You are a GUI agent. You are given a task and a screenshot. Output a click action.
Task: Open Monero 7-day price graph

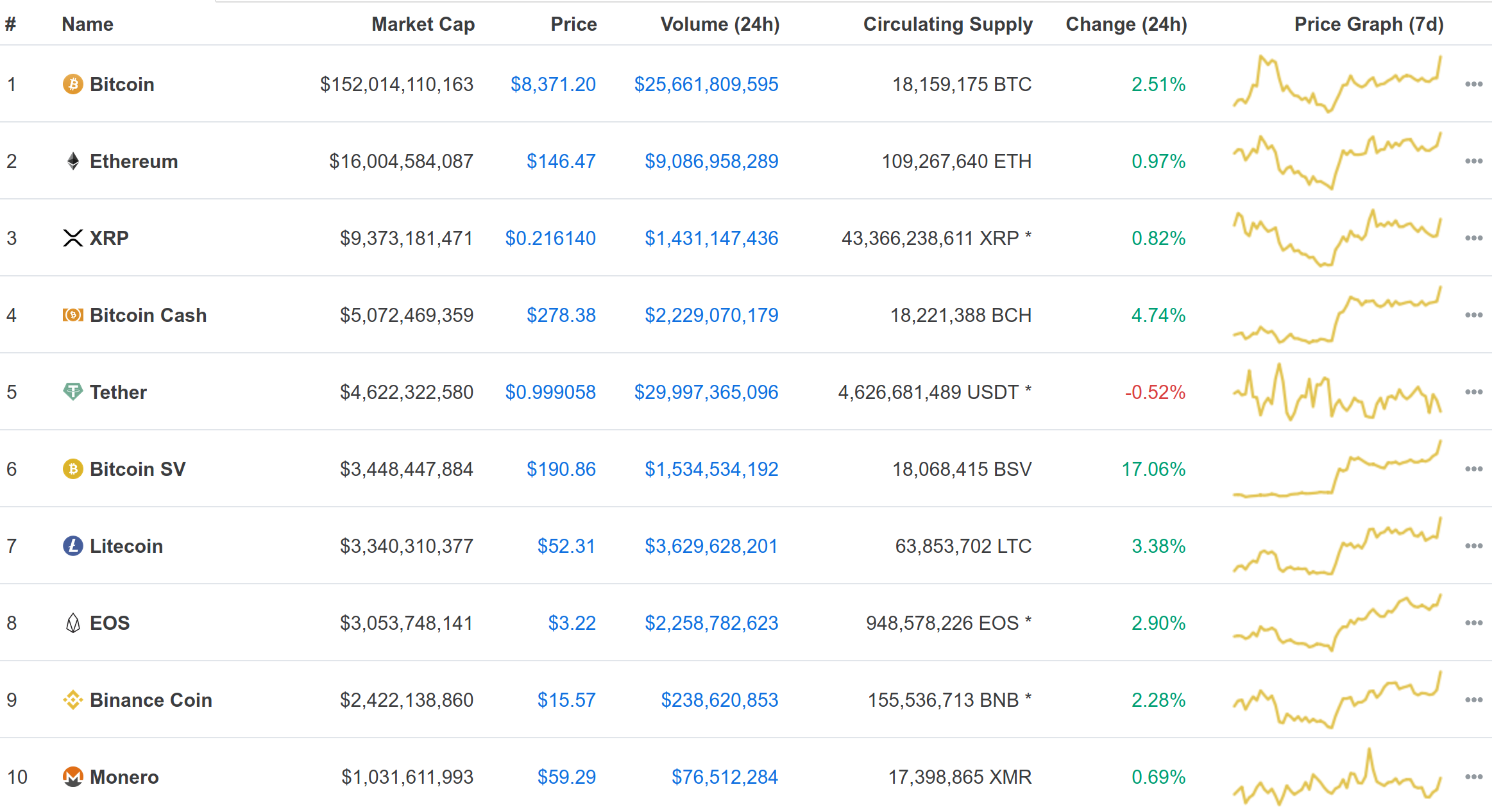(1337, 777)
